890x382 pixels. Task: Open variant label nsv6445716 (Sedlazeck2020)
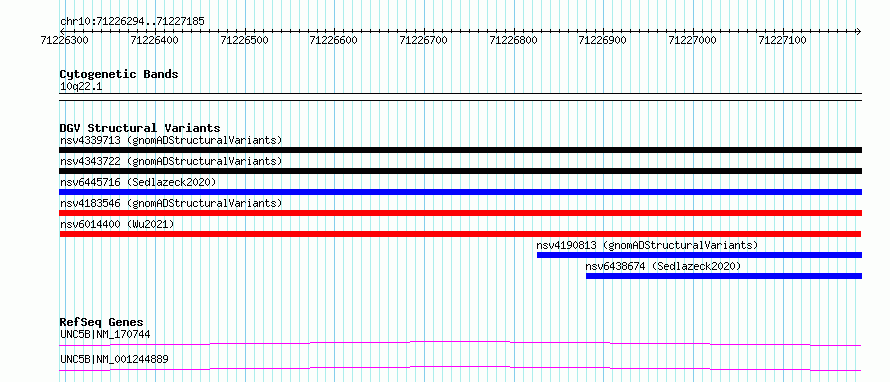(x=138, y=182)
